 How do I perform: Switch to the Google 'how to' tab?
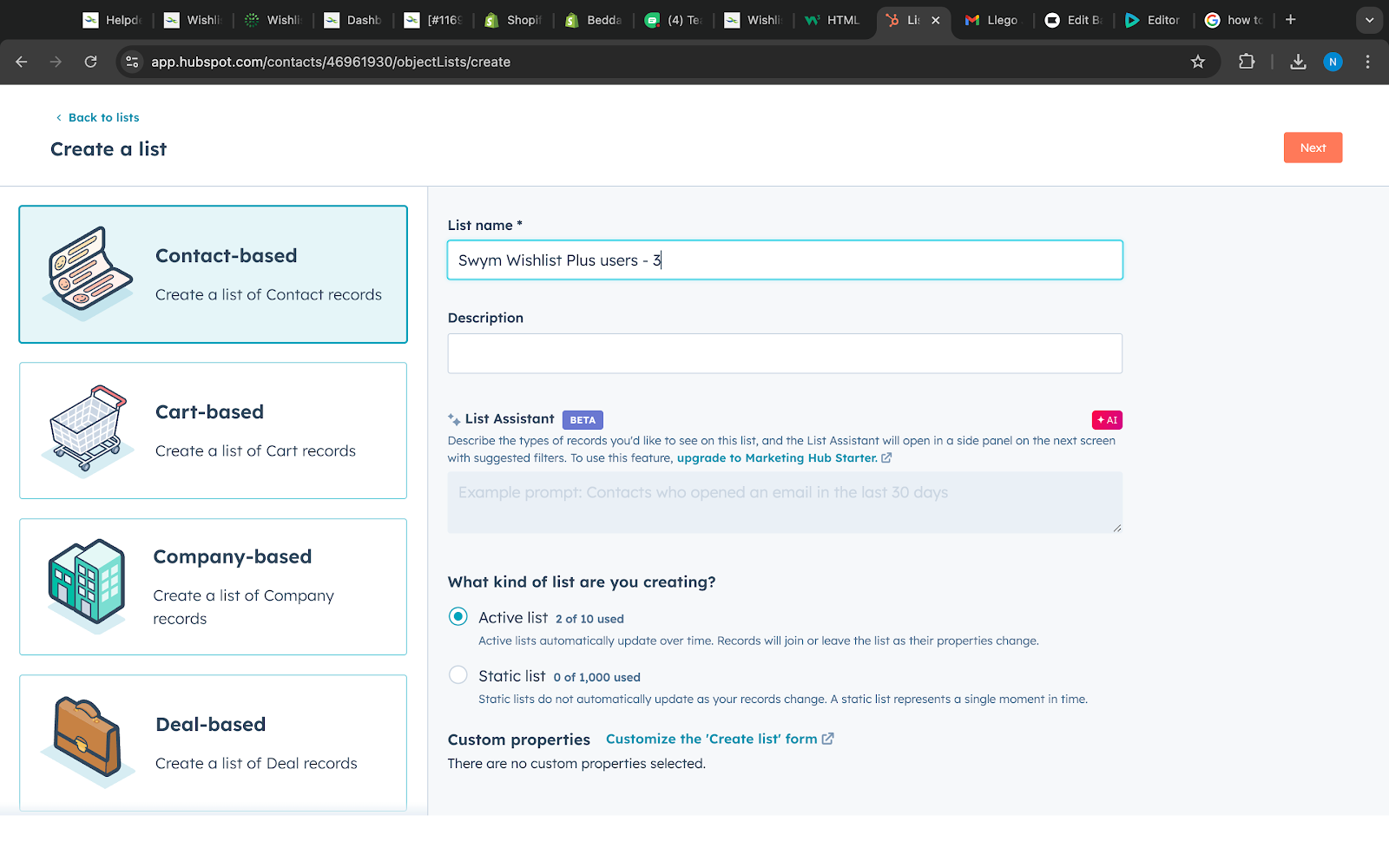1234,20
